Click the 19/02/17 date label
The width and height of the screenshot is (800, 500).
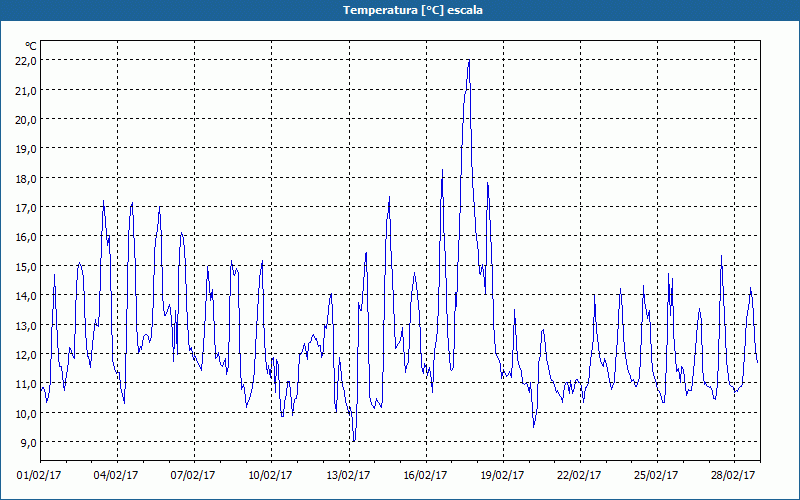coord(503,475)
